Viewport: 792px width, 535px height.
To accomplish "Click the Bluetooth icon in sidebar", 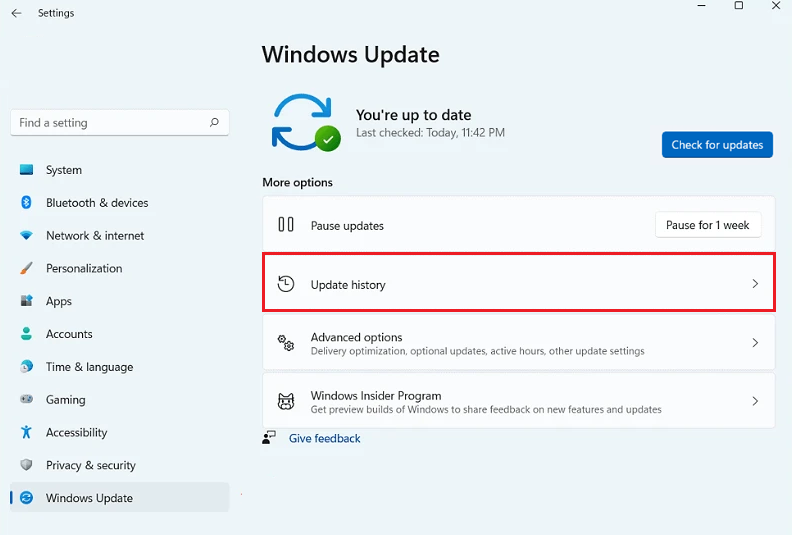I will pos(26,203).
